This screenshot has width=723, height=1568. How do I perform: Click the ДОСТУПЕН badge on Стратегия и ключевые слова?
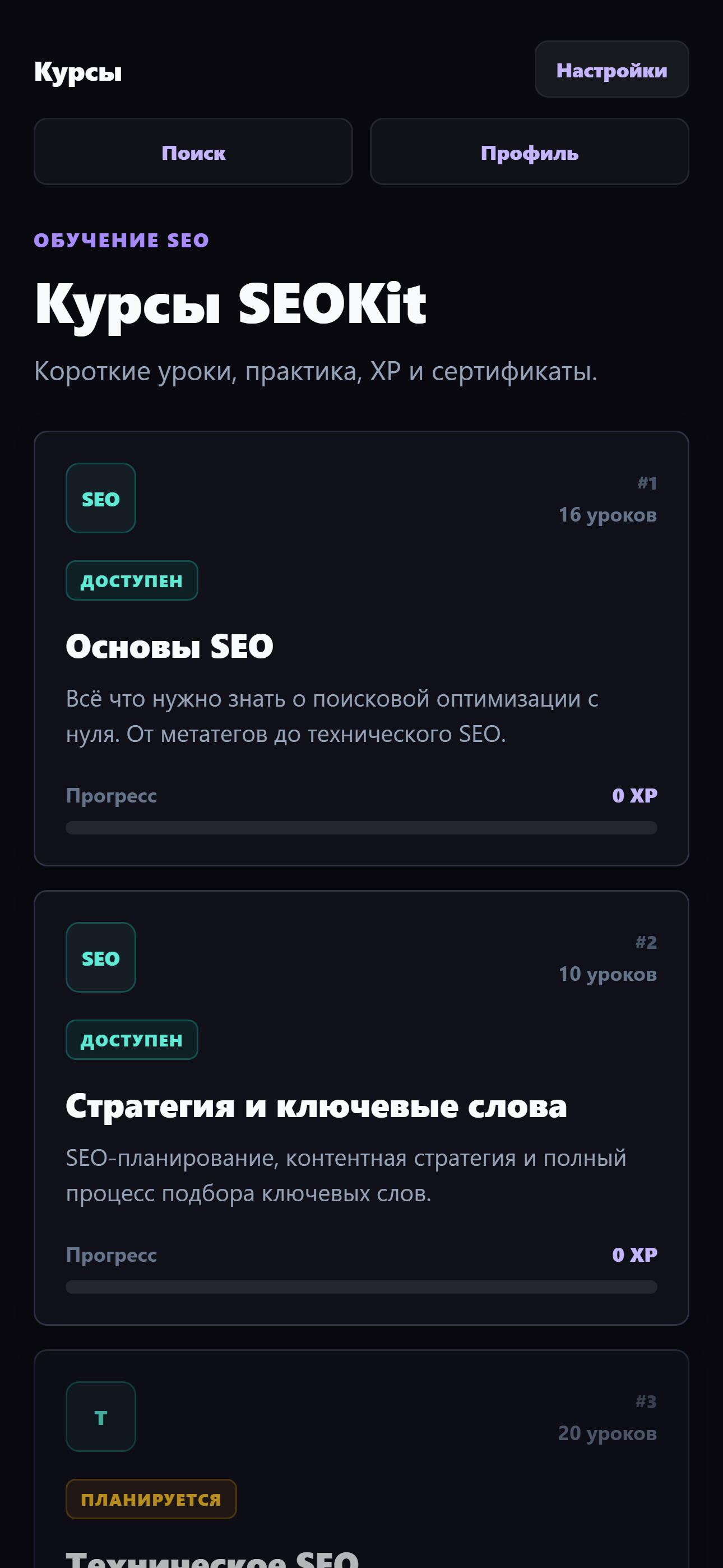(x=132, y=1039)
